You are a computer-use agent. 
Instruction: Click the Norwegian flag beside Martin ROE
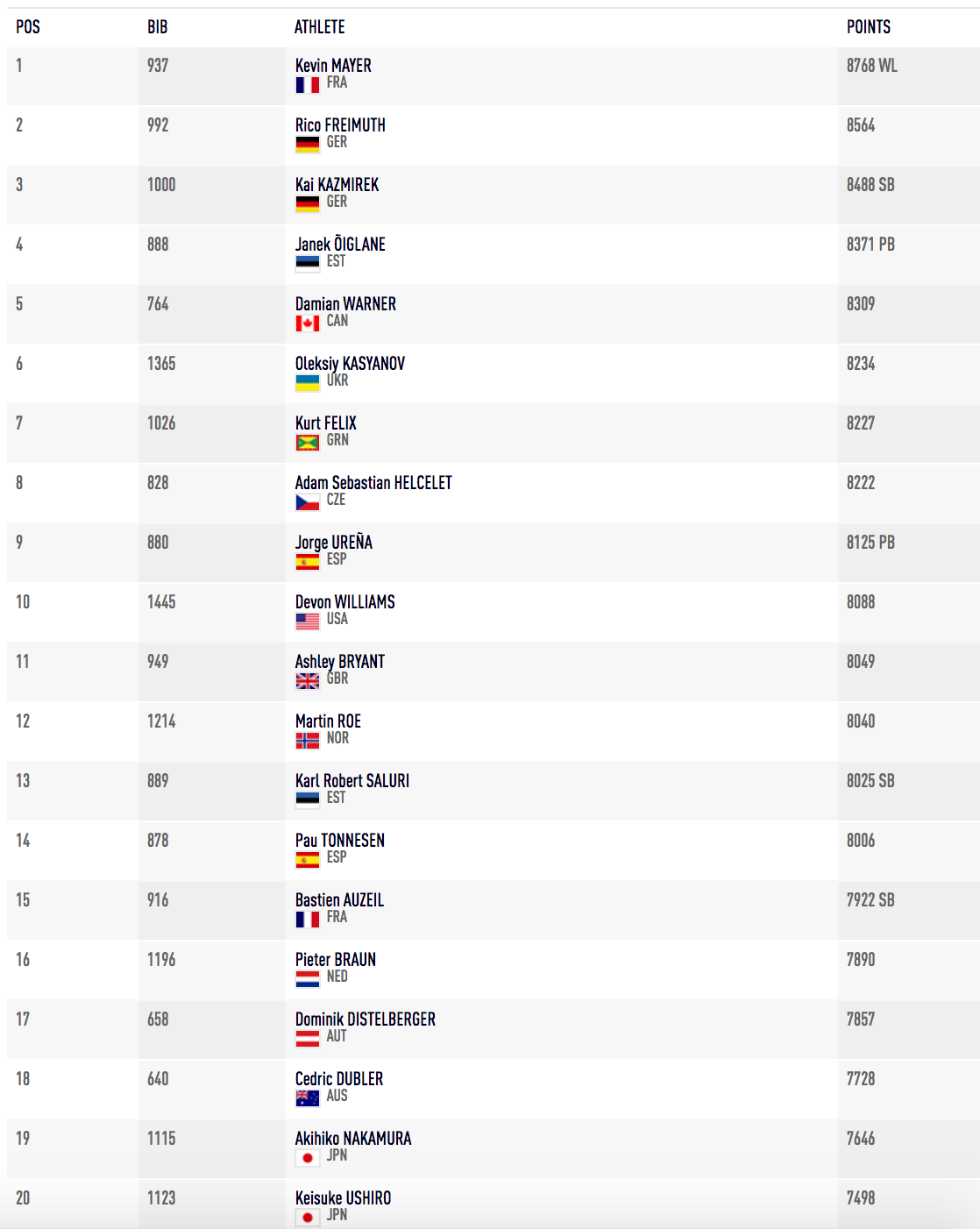(307, 741)
